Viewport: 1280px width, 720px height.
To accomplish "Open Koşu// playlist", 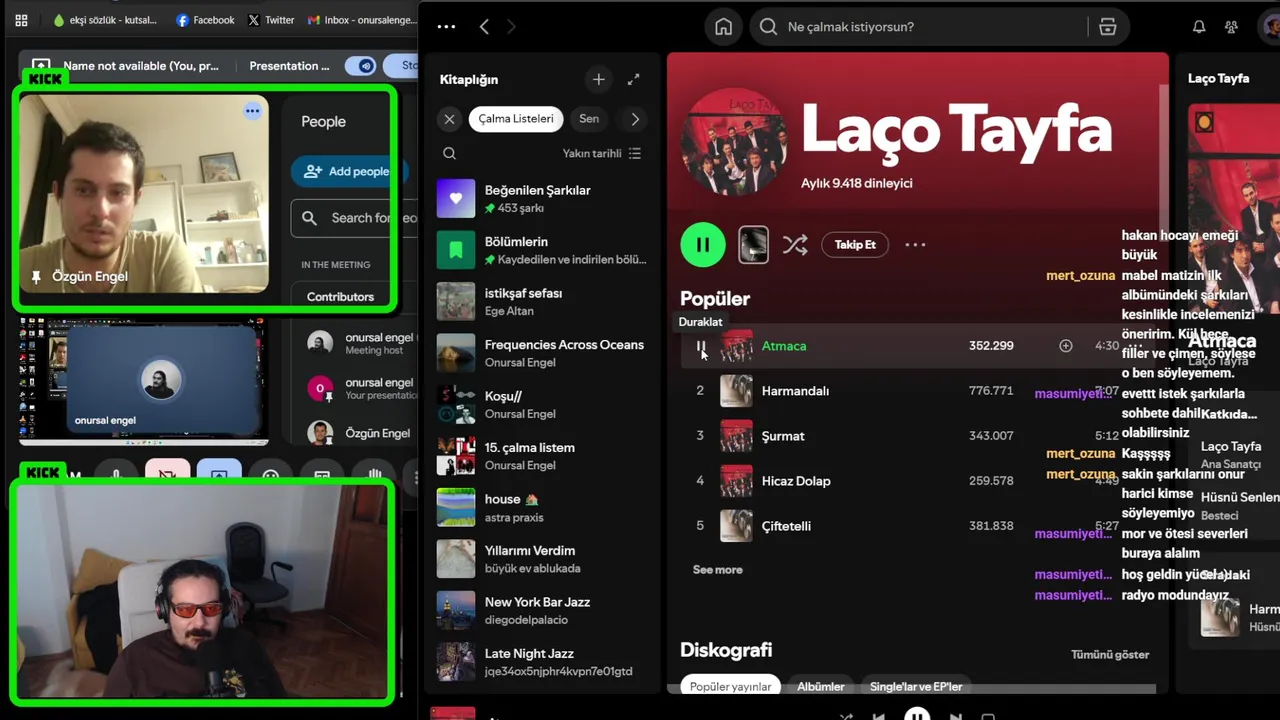I will [543, 404].
